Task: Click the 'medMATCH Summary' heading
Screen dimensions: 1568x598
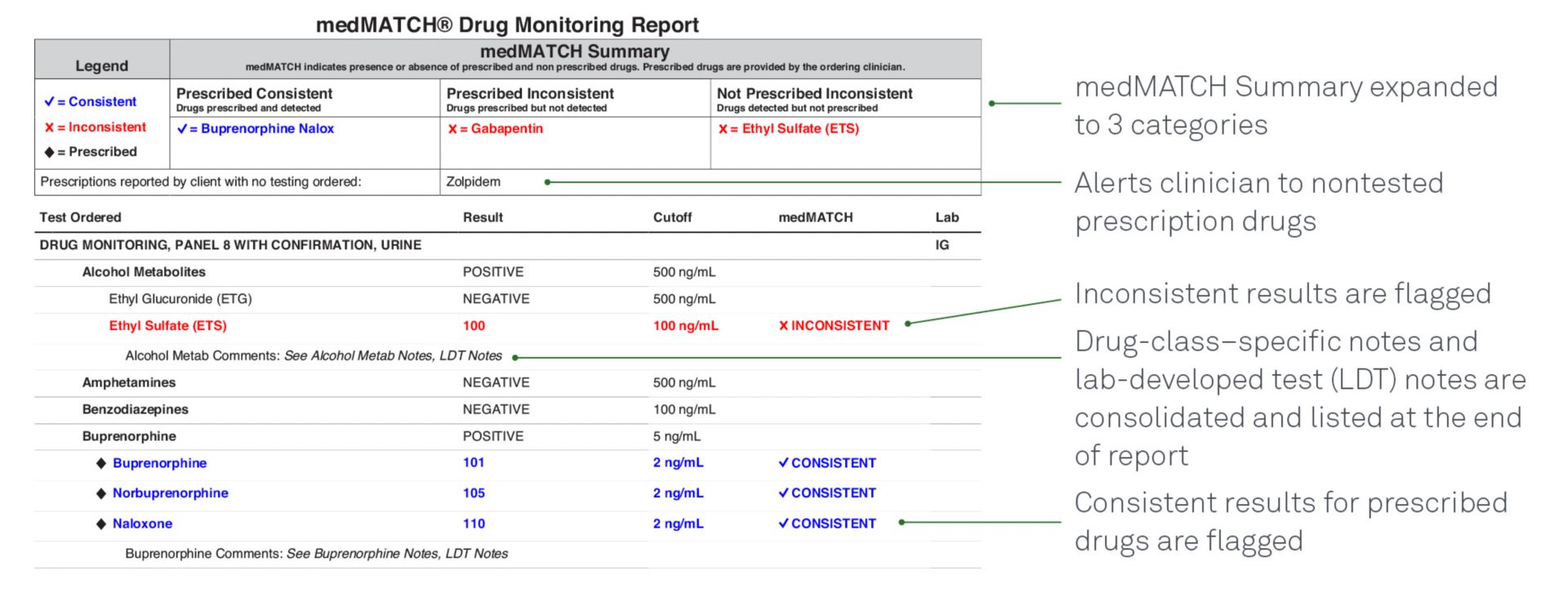Action: pos(575,51)
